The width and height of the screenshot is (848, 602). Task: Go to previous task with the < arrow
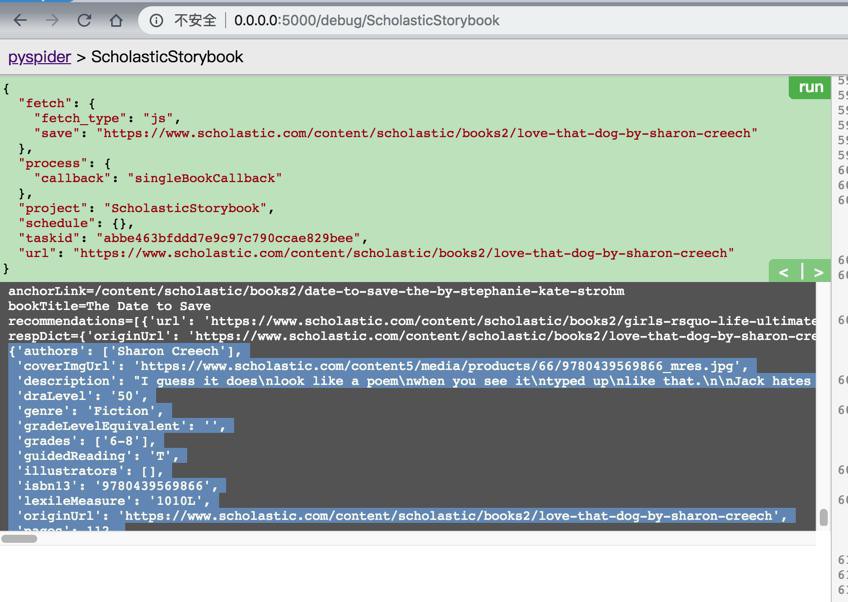click(784, 272)
